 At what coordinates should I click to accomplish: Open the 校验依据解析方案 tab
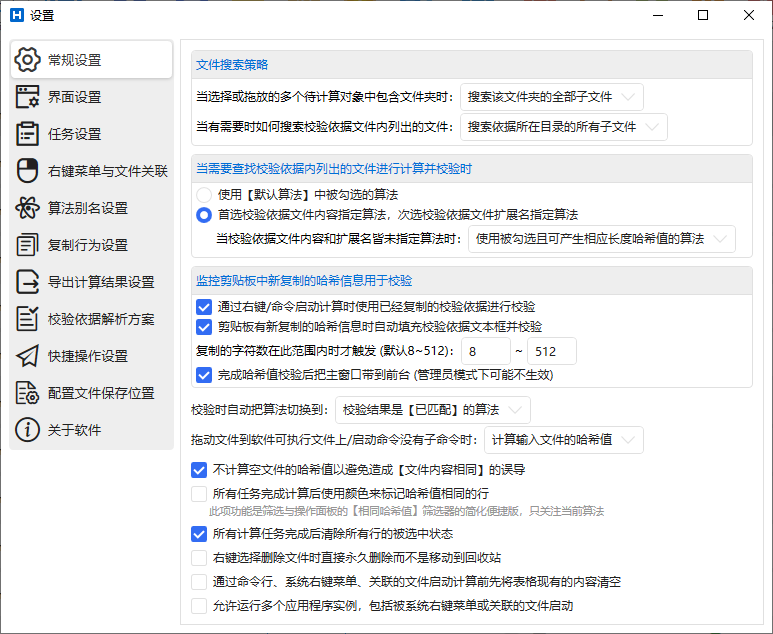click(92, 318)
